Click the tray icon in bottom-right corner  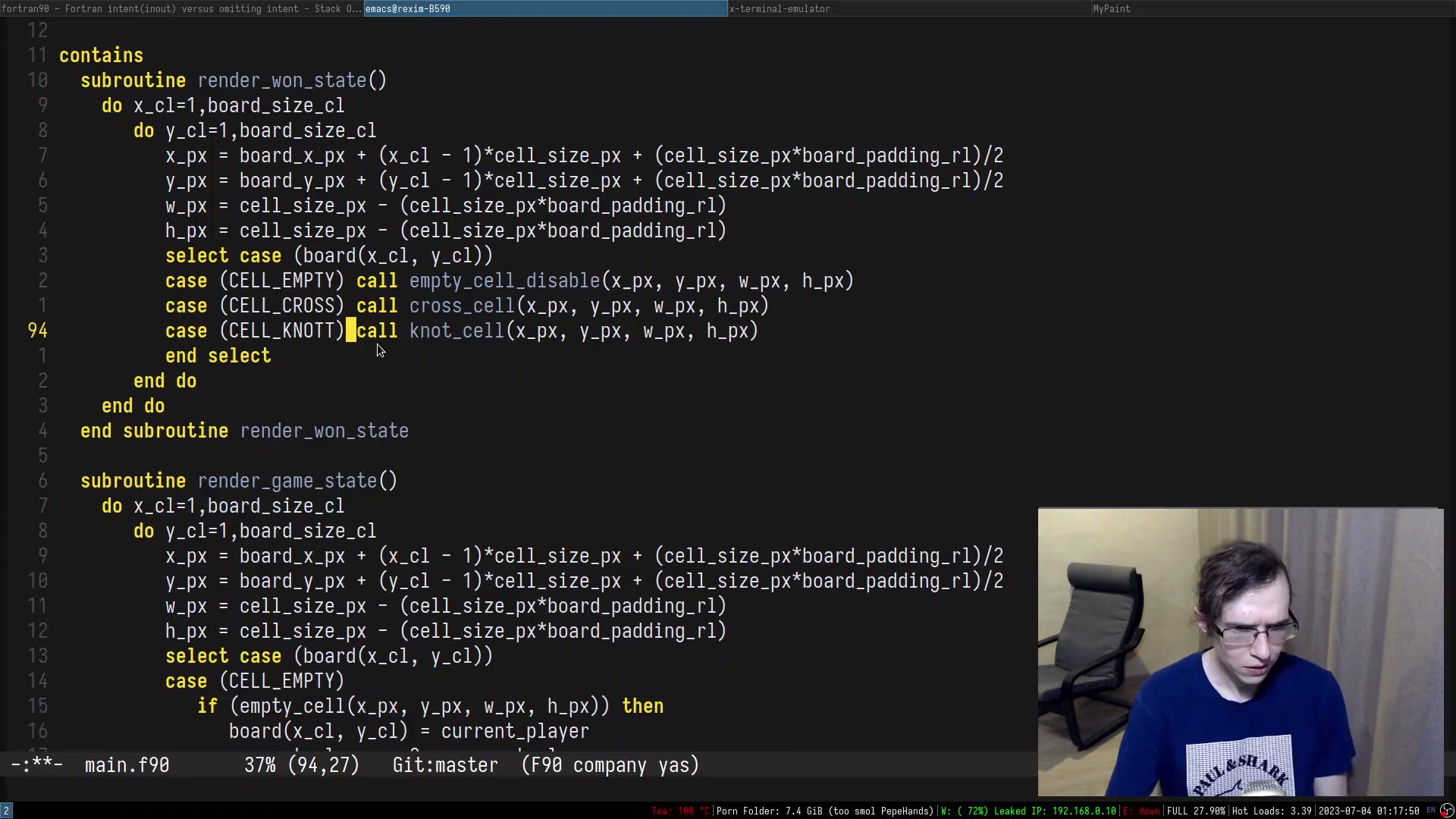coord(1447,811)
